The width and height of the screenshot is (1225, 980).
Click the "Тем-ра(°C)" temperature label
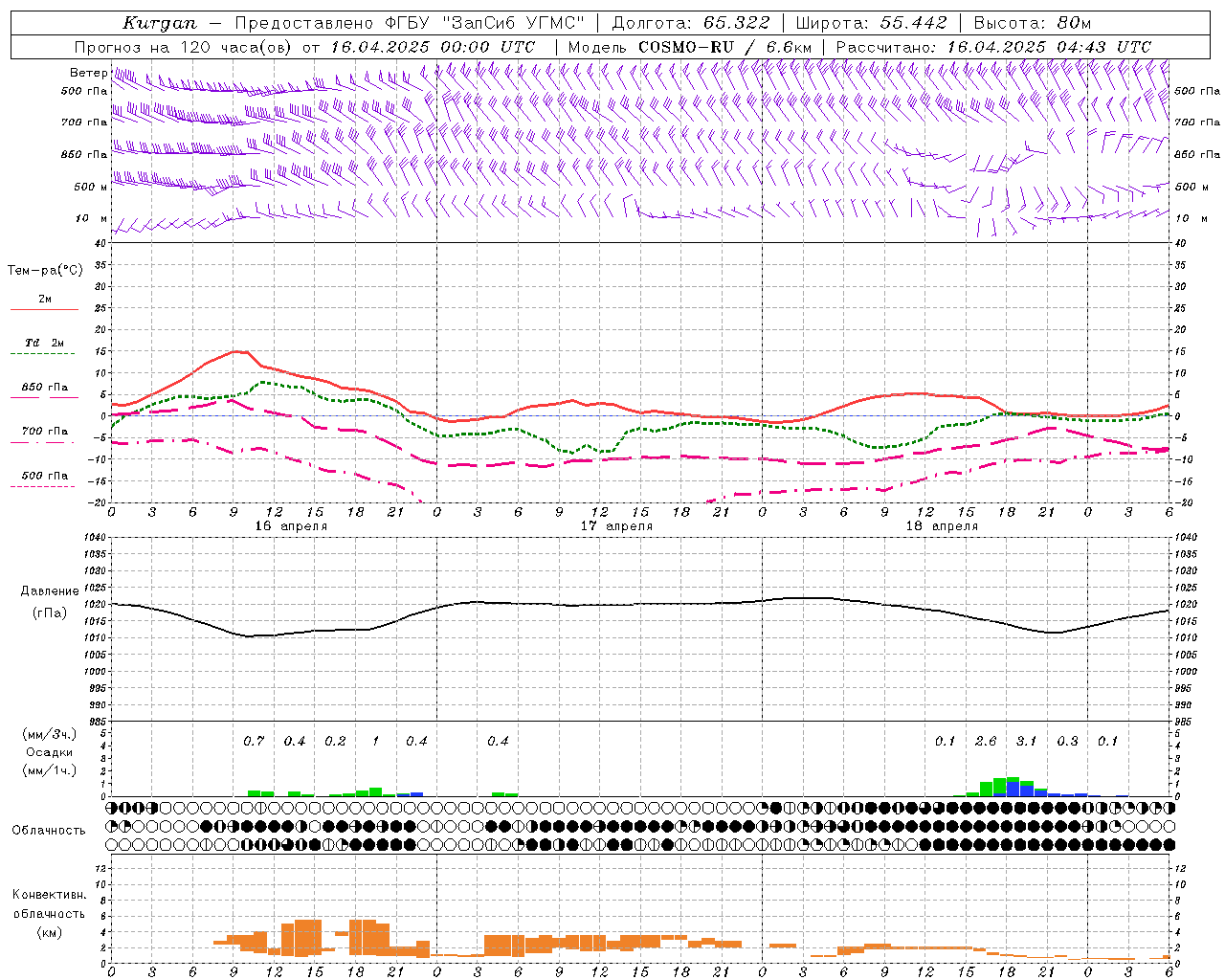coord(45,271)
